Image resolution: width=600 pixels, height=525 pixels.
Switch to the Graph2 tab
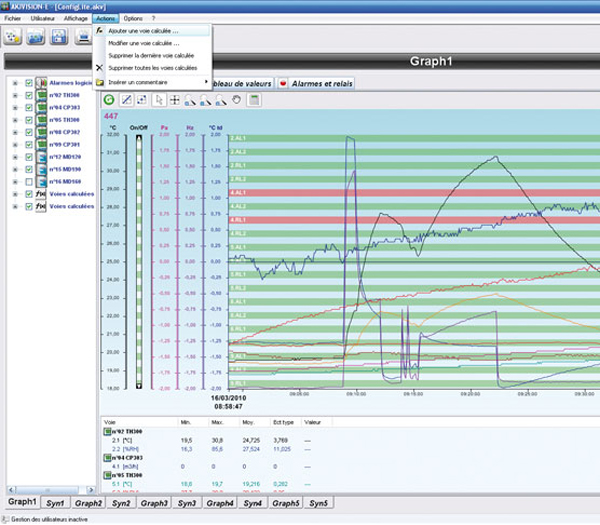88,503
